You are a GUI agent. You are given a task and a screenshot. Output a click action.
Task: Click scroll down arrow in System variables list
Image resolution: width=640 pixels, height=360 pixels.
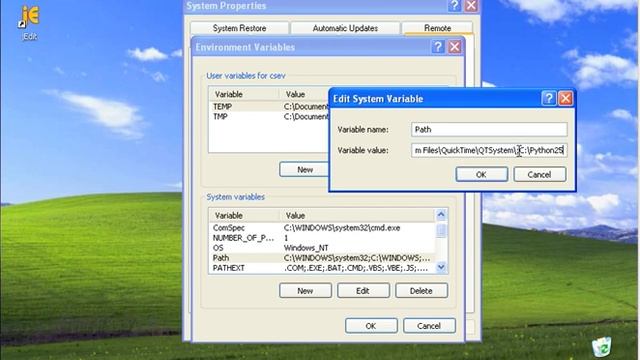coord(441,267)
